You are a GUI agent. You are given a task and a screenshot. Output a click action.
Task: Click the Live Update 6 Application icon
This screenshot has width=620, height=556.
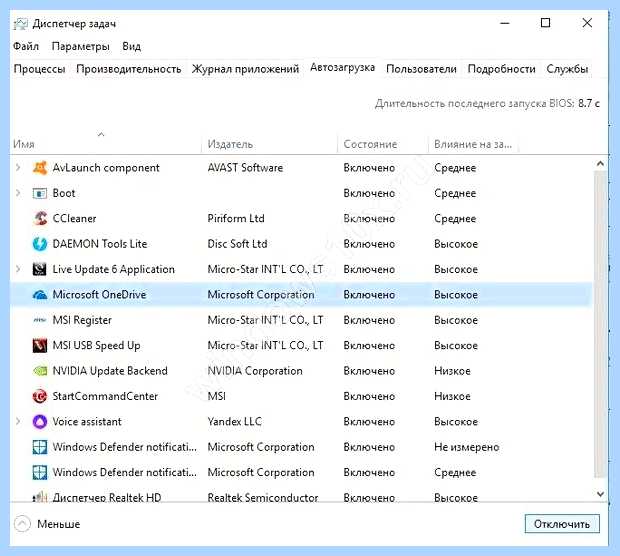pos(40,269)
